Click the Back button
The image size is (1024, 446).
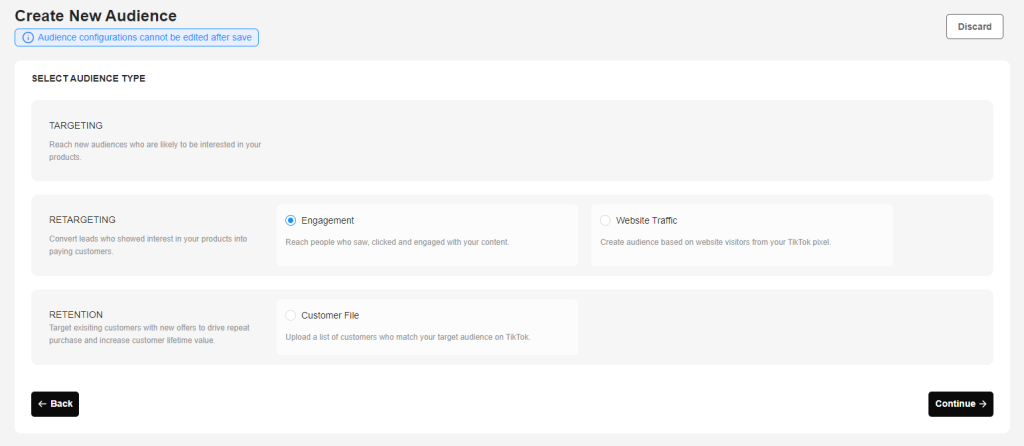55,404
